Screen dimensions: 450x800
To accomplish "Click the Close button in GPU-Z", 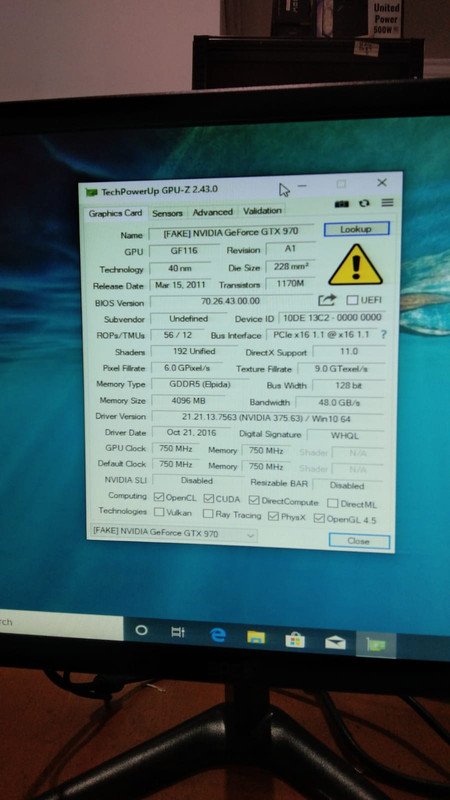I will tap(359, 541).
